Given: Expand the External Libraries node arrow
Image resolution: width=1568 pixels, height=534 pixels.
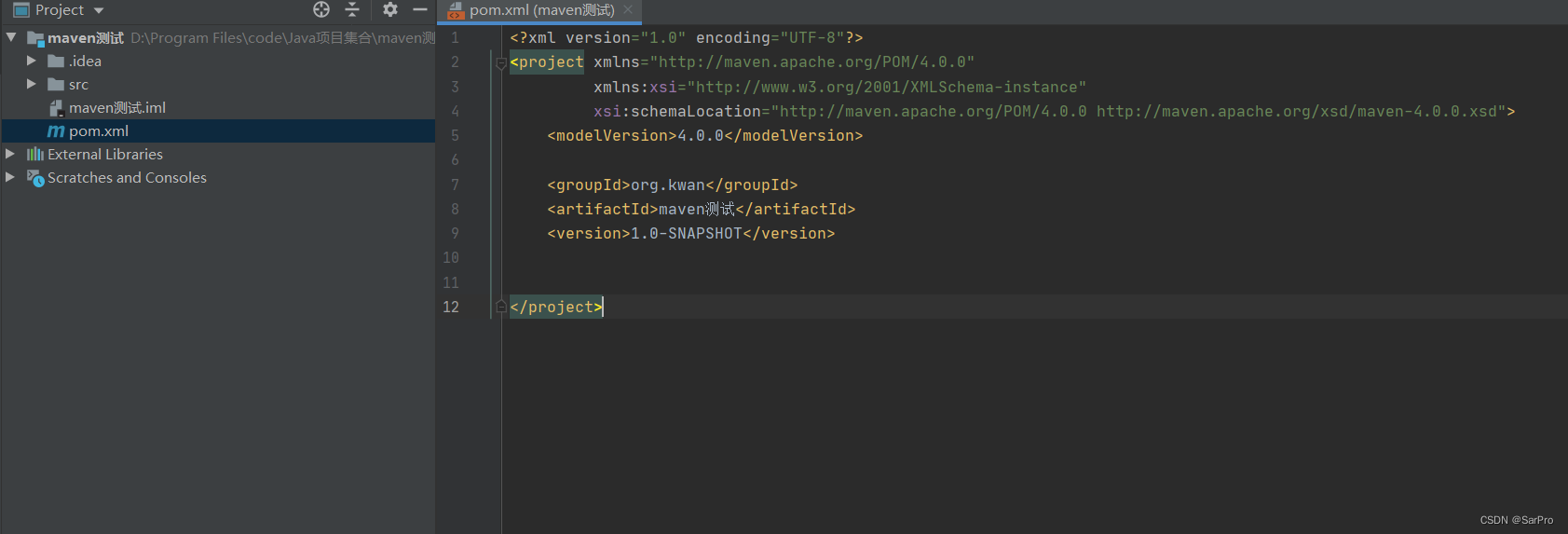Looking at the screenshot, I should pos(10,154).
